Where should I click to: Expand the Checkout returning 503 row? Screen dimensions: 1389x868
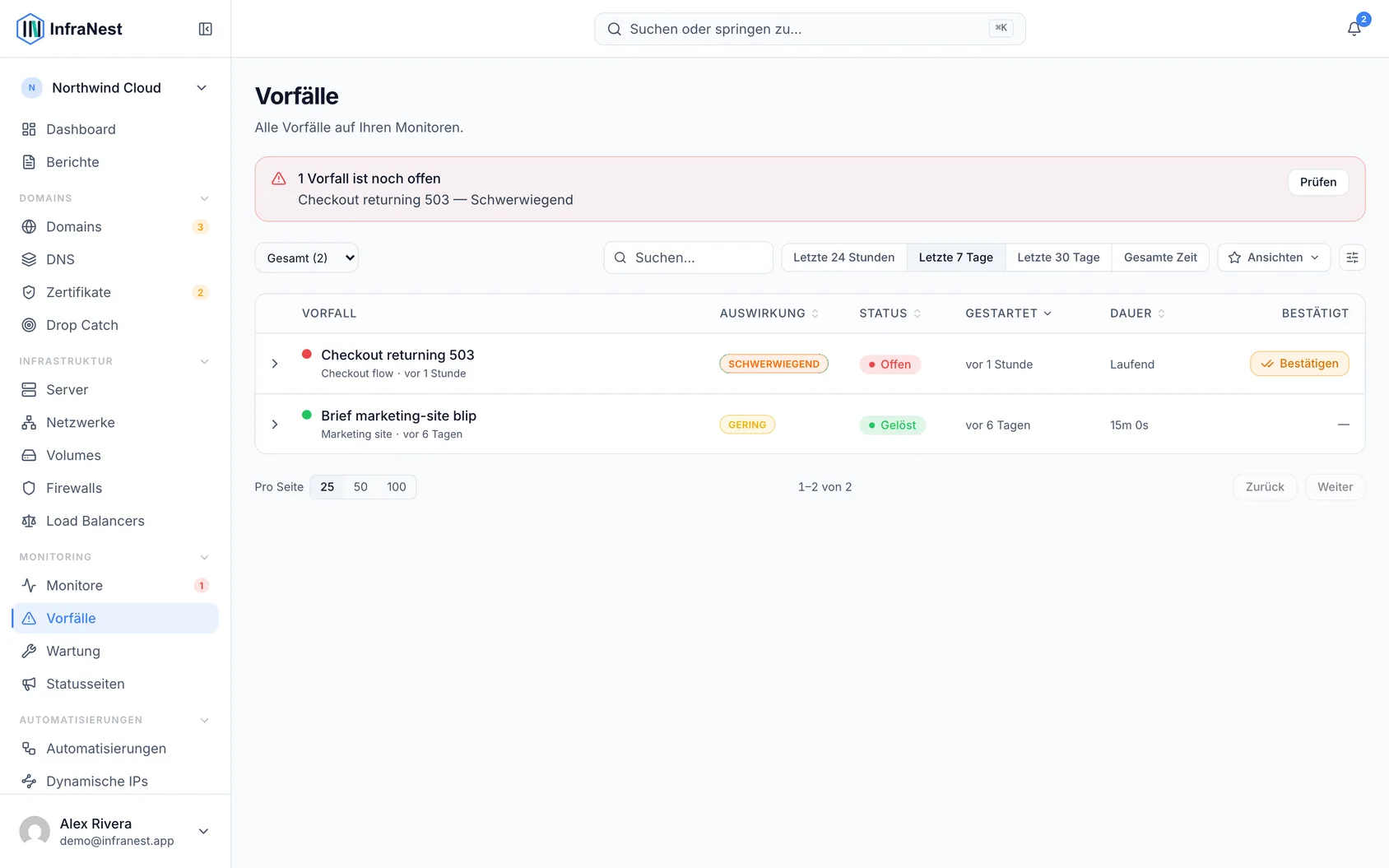tap(275, 364)
